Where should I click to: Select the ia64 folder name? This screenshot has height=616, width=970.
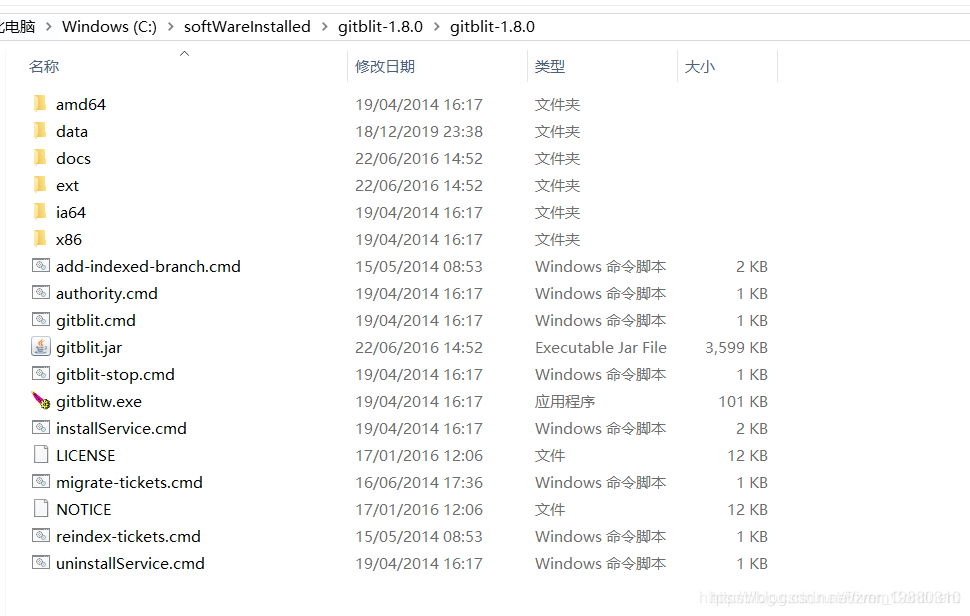coord(71,213)
